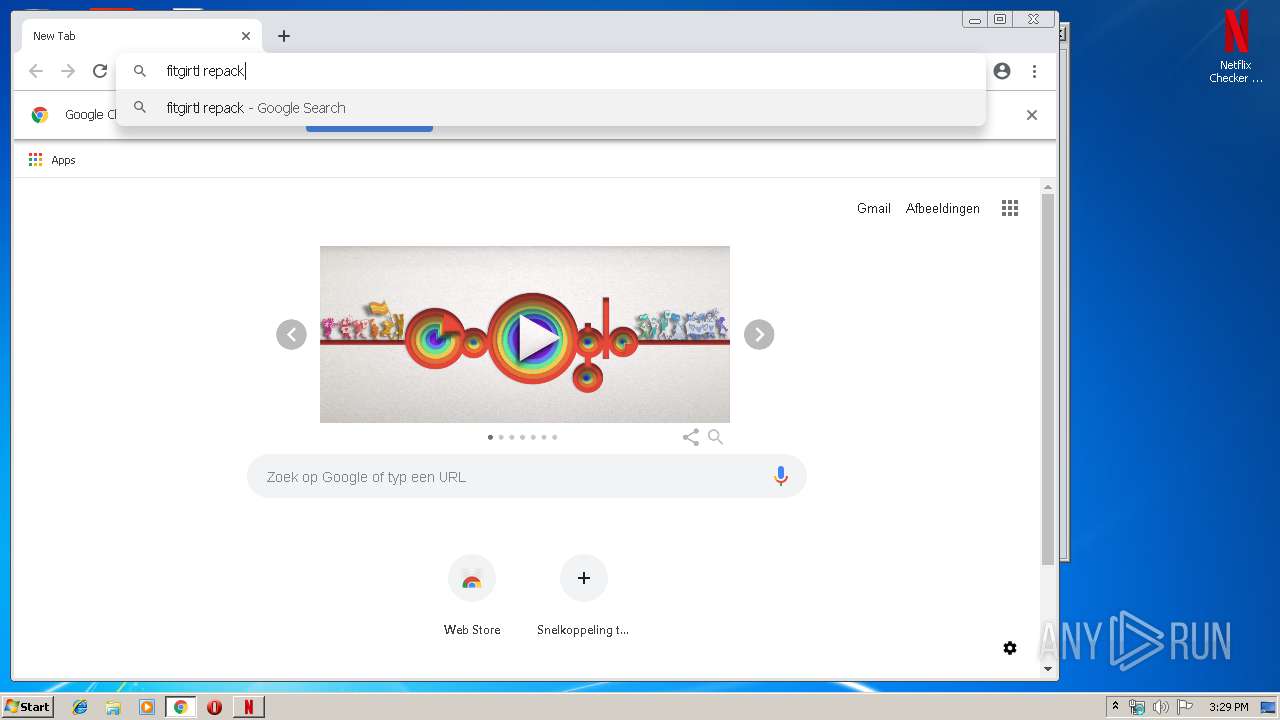The height and width of the screenshot is (720, 1280).
Task: Open the Windows Start menu
Action: coord(28,707)
